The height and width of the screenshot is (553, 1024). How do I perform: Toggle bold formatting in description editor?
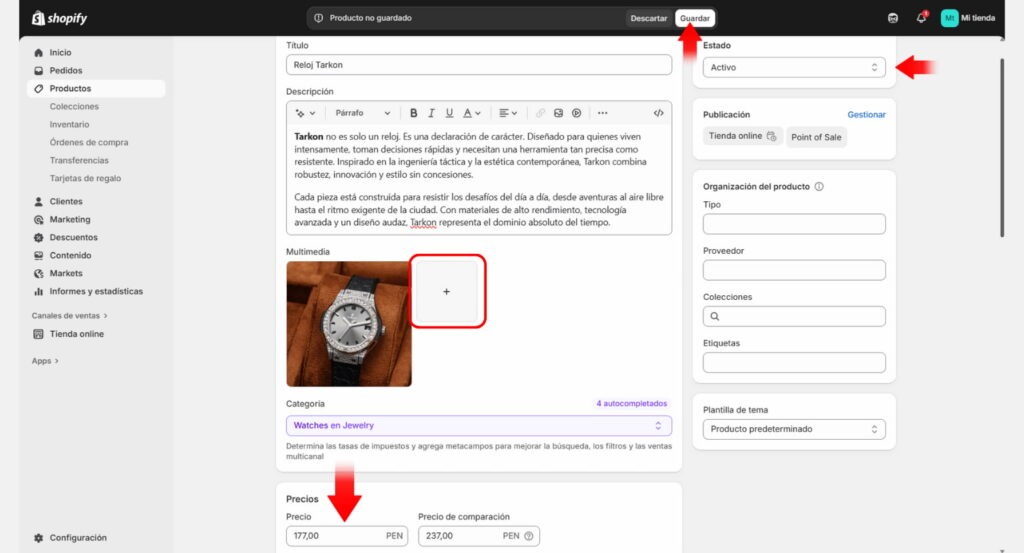coord(414,113)
